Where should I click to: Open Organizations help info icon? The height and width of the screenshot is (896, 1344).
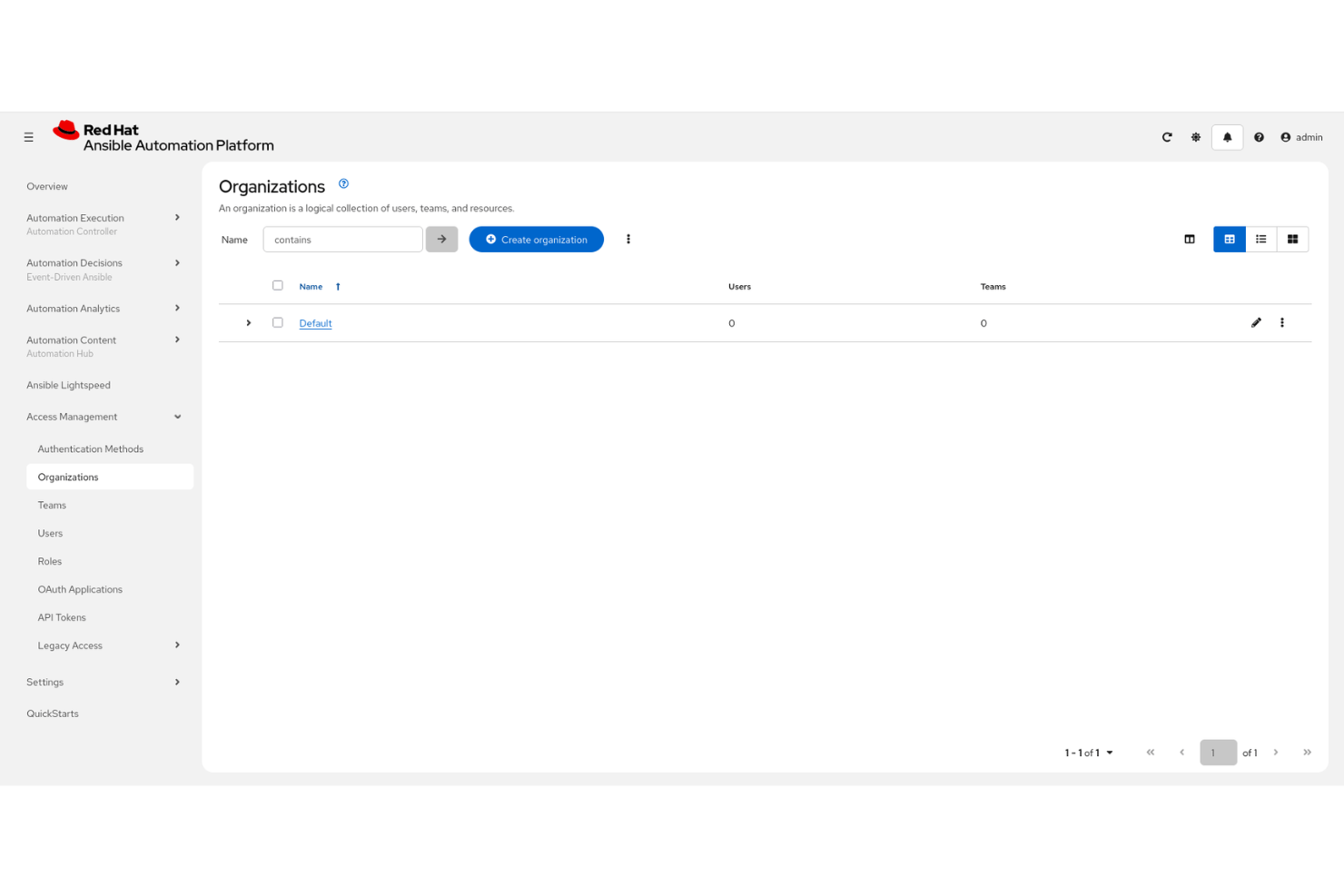tap(343, 183)
